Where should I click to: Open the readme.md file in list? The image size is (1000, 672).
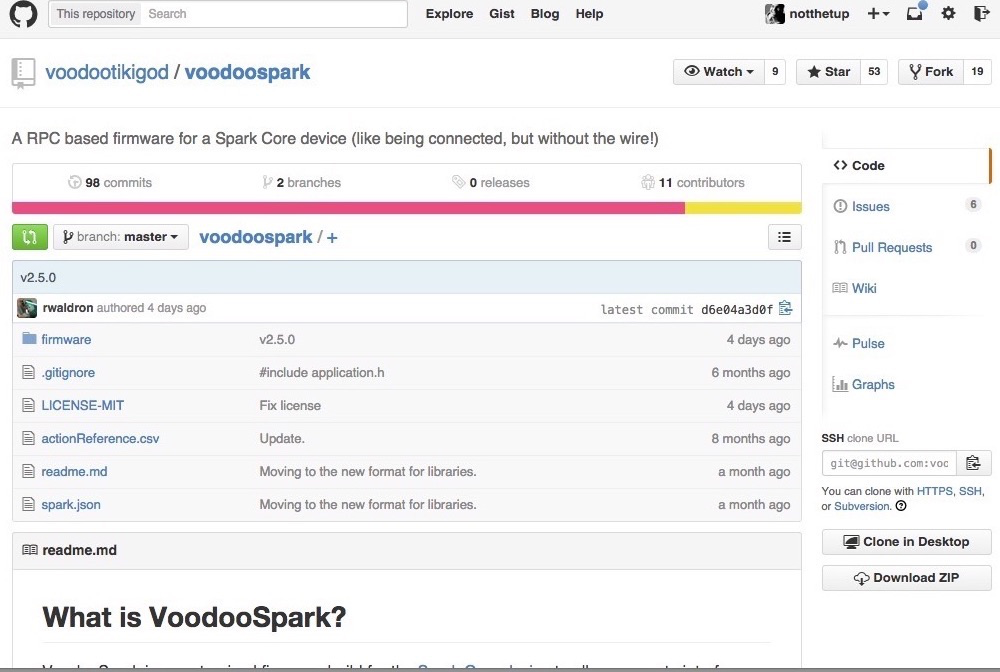(74, 472)
